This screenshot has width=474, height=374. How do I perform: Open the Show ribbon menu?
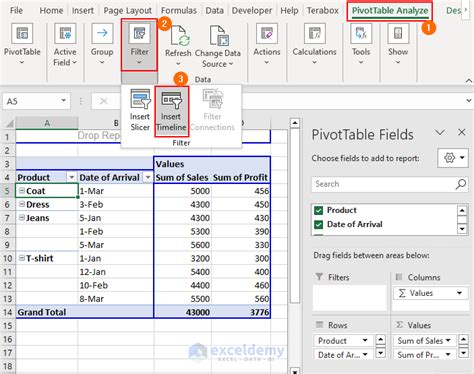tap(398, 44)
